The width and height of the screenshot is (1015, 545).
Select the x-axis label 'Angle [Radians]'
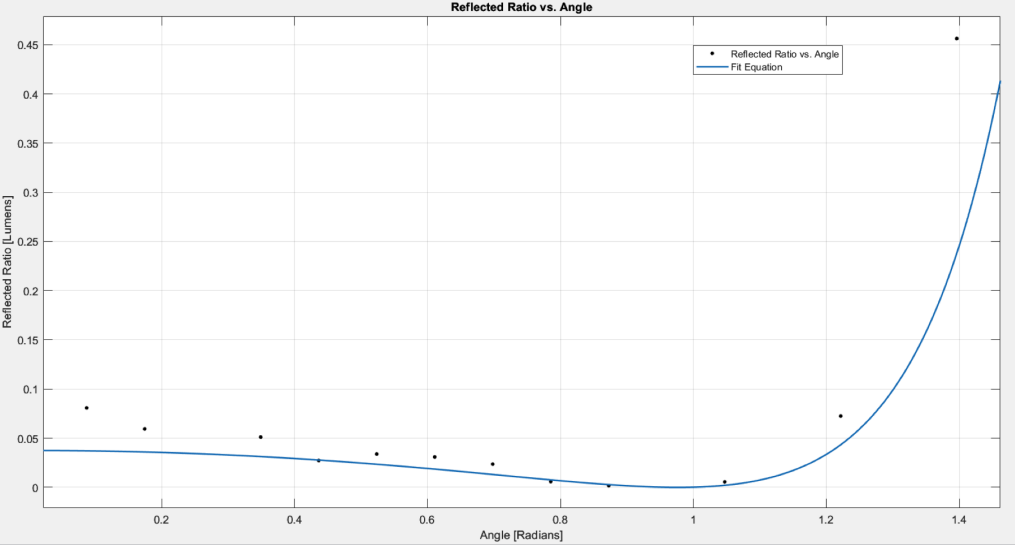click(x=520, y=535)
